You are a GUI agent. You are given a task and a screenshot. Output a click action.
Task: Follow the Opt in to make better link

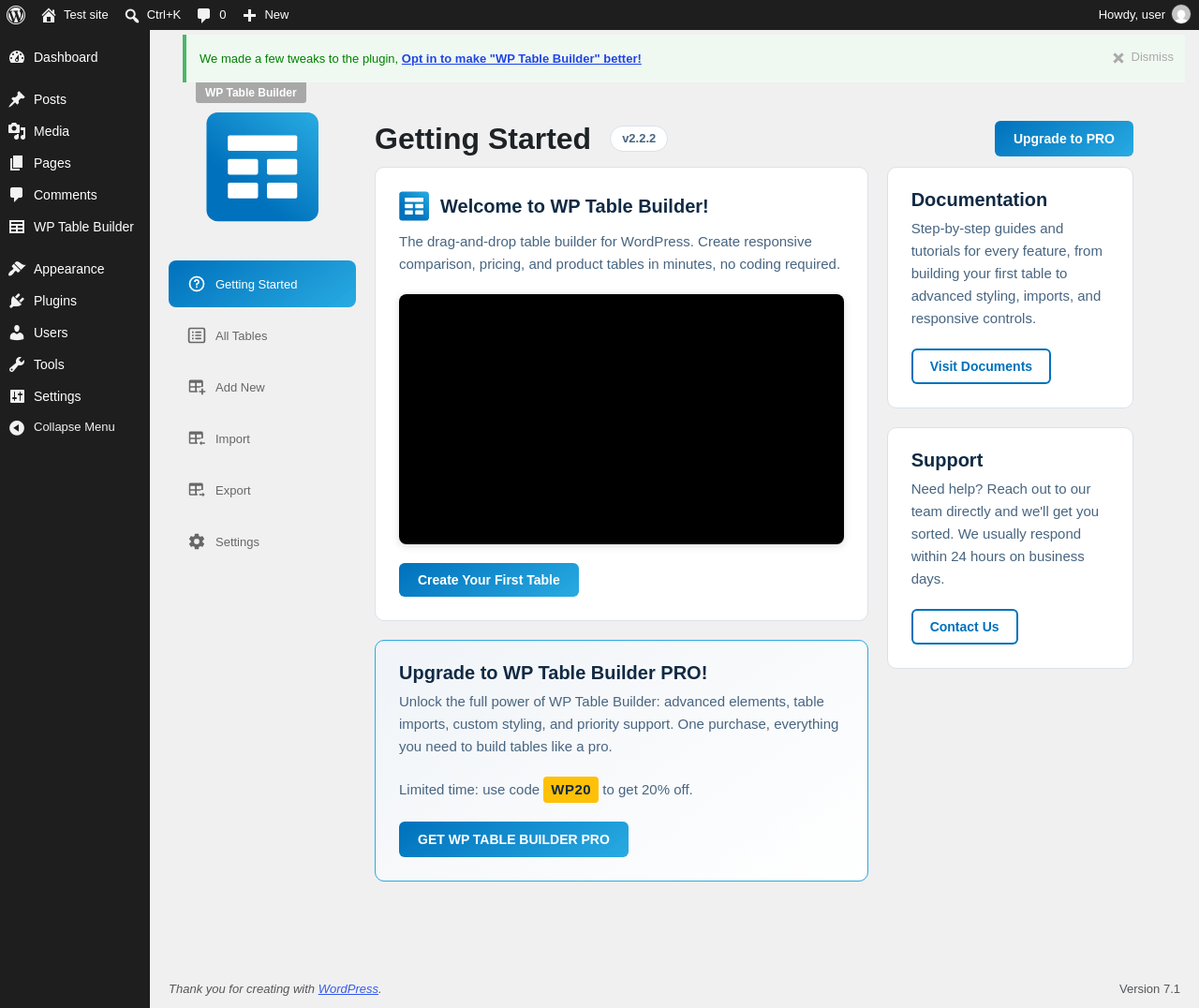point(522,58)
